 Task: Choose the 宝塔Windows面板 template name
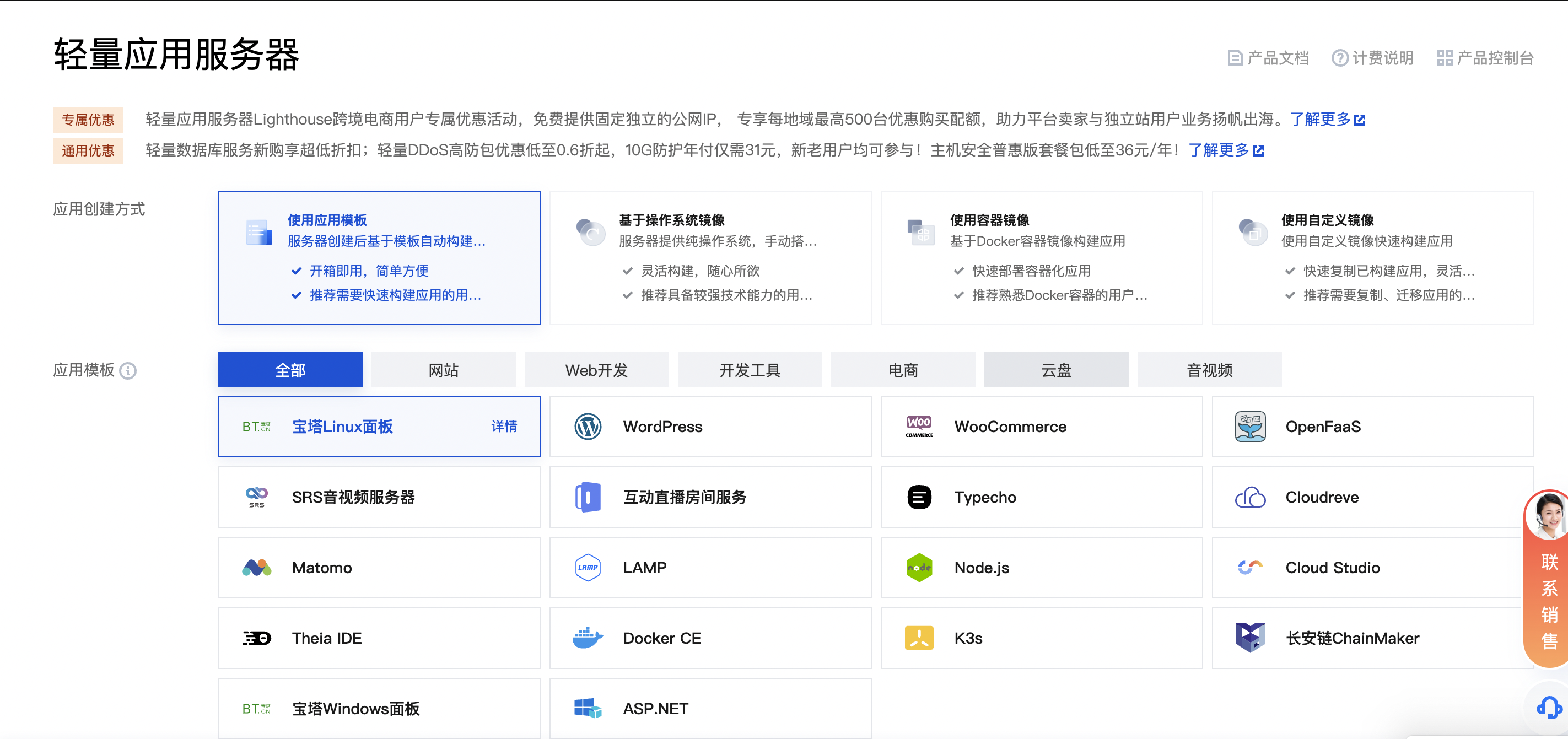pos(355,709)
